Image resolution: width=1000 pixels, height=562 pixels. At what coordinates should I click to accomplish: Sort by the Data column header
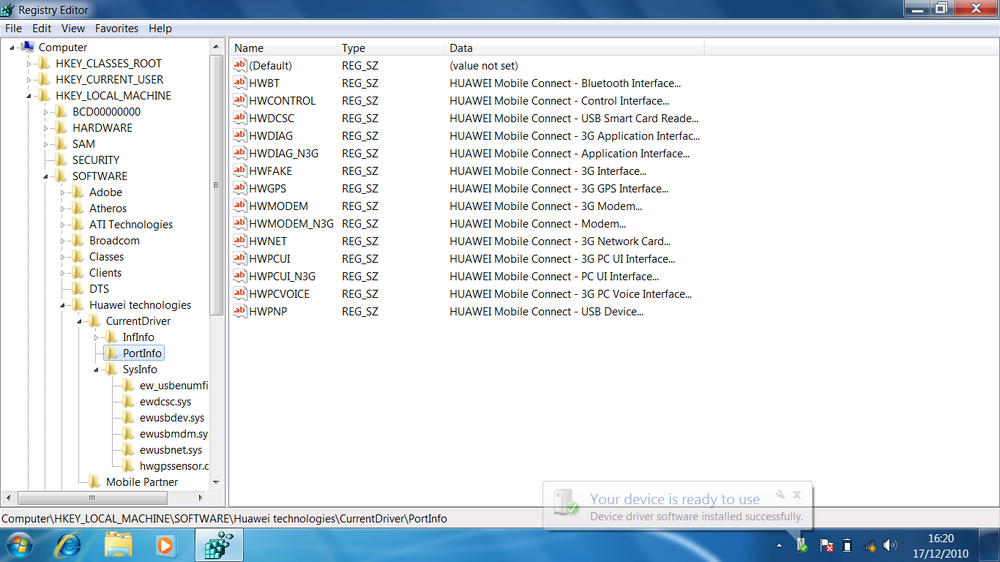point(575,48)
